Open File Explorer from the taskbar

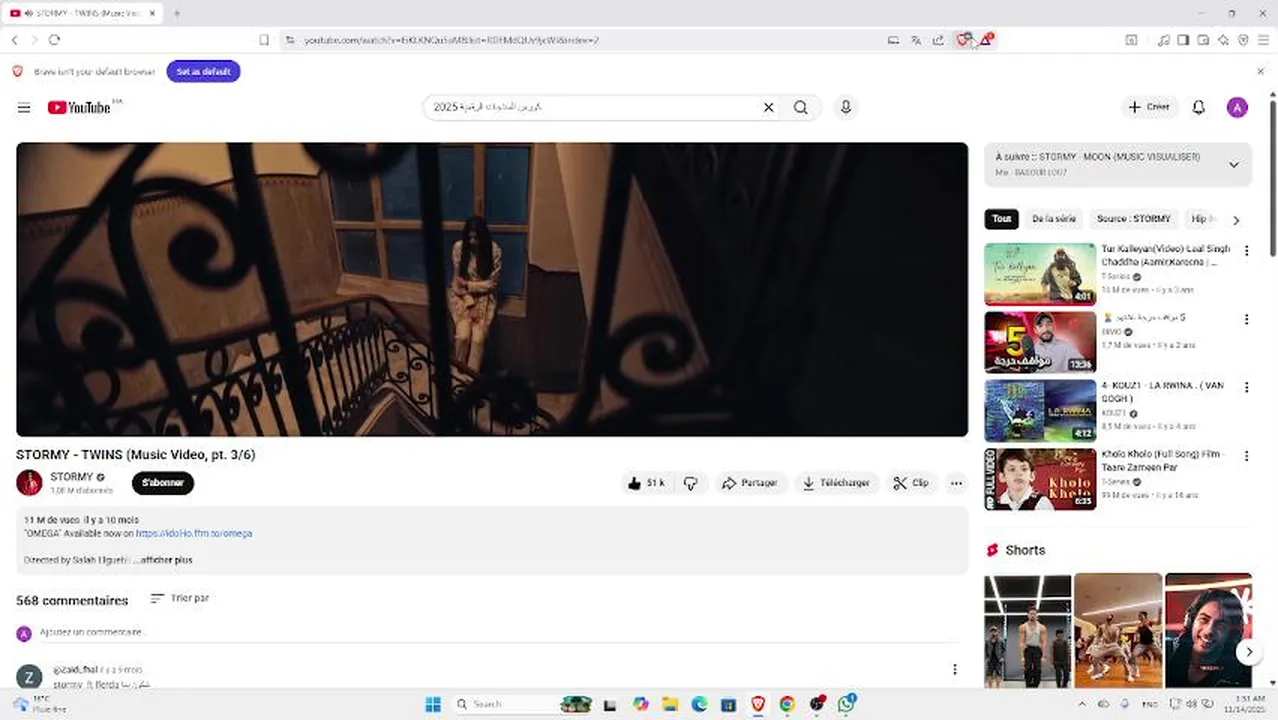(x=670, y=704)
